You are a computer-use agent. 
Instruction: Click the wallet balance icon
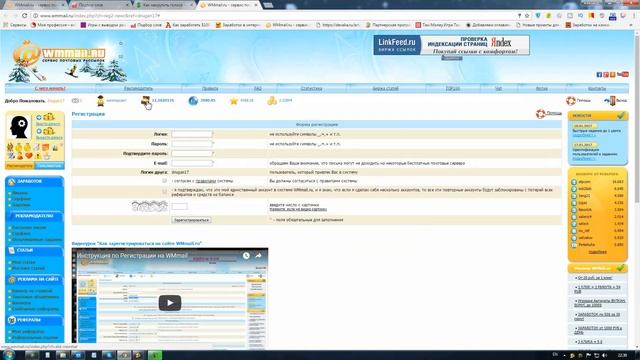click(x=145, y=100)
